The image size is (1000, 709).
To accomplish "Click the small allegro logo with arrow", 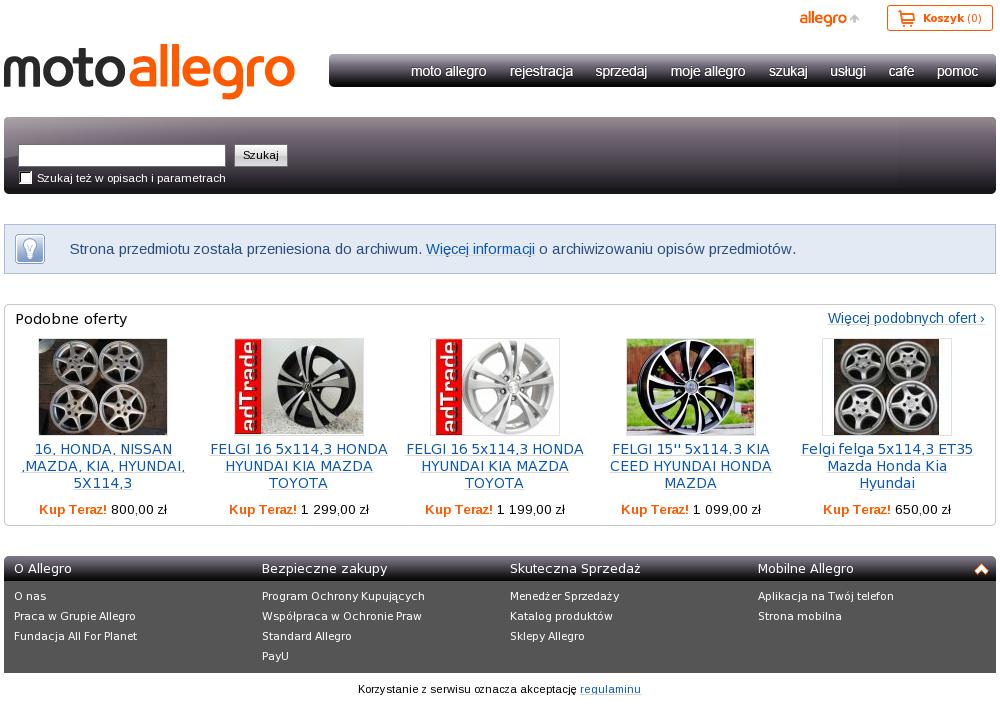I will coord(829,18).
